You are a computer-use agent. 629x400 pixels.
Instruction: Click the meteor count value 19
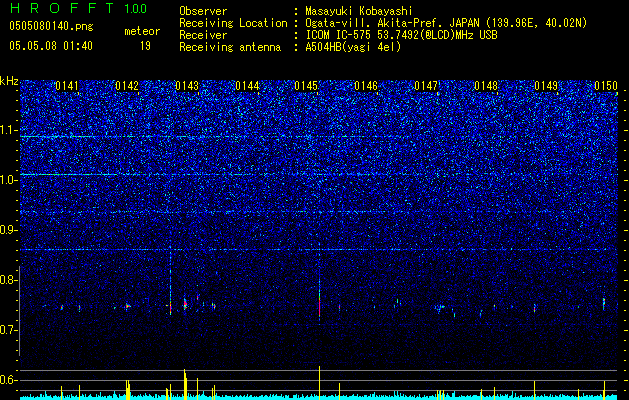click(x=145, y=46)
